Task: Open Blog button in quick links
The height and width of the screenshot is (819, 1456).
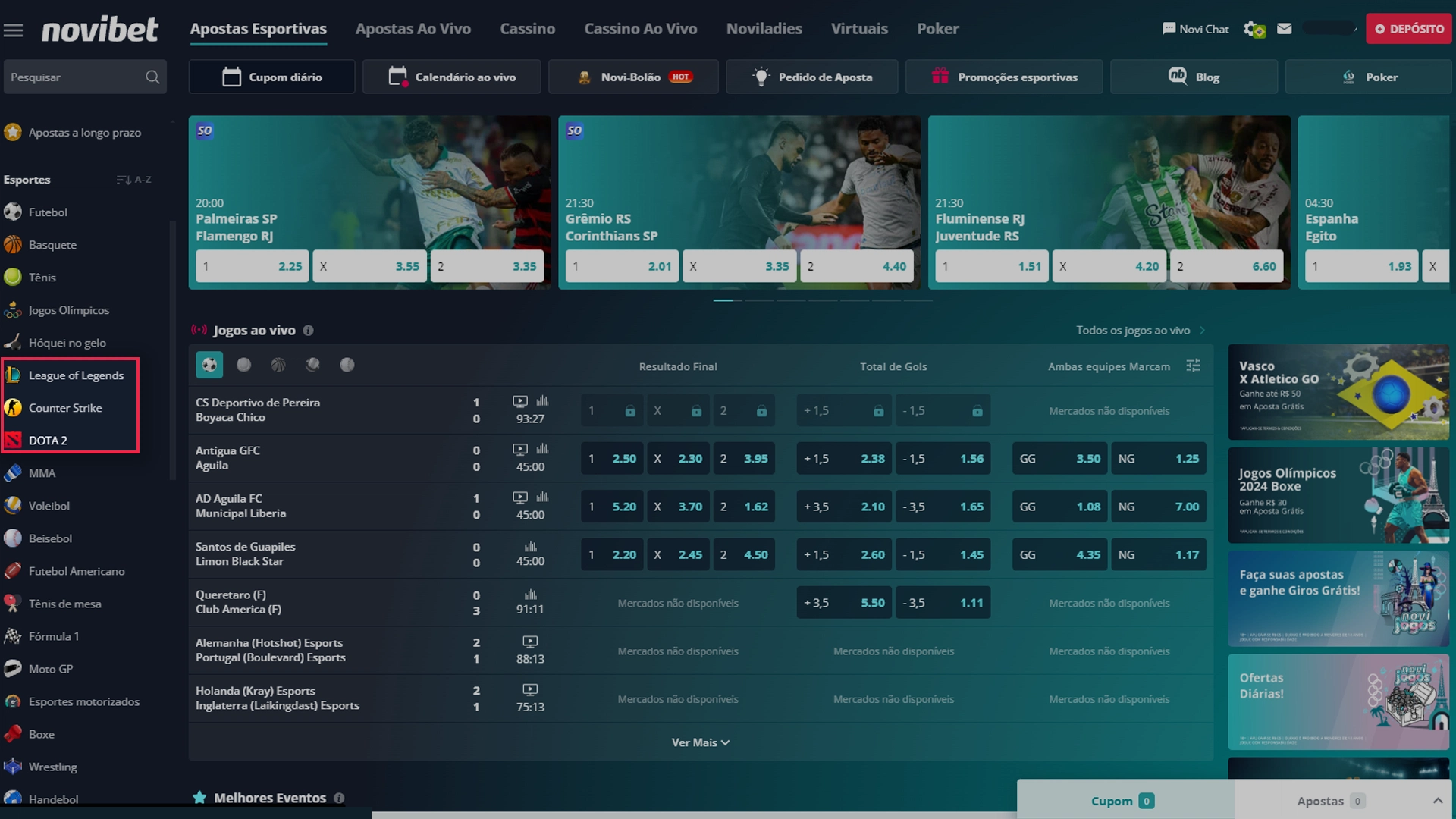Action: click(1194, 77)
